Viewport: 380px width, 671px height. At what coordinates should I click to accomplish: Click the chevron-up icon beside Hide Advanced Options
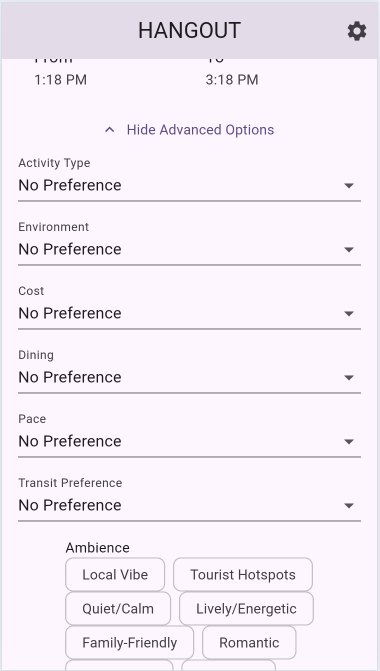[110, 130]
